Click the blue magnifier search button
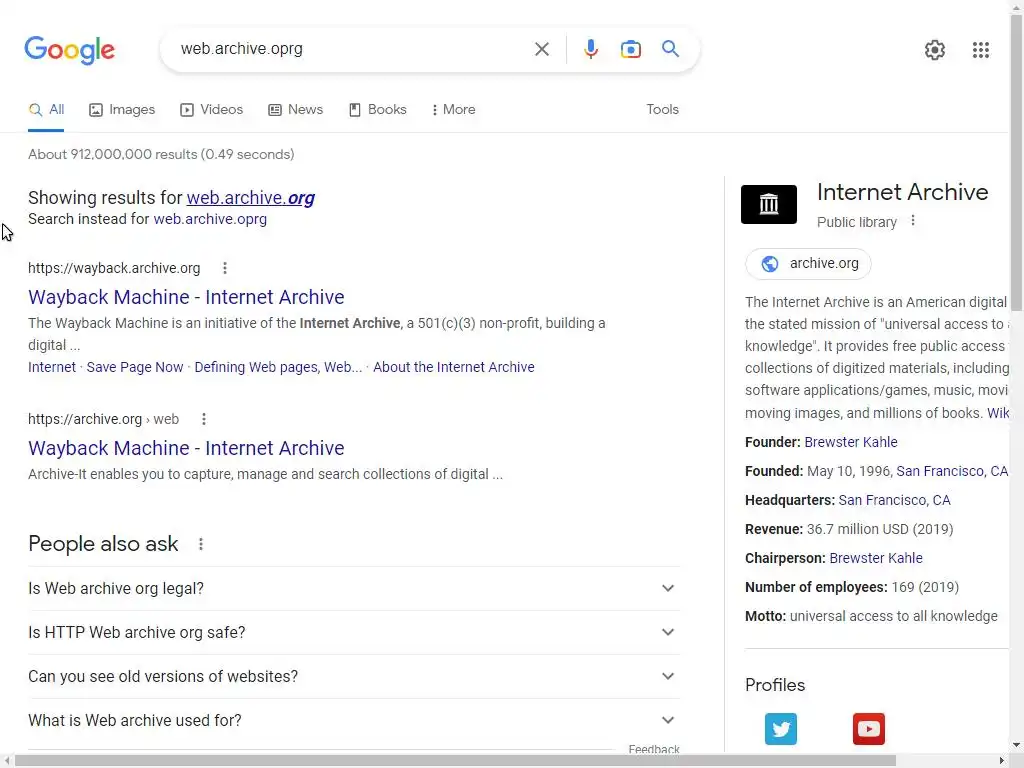The height and width of the screenshot is (768, 1024). click(x=670, y=49)
